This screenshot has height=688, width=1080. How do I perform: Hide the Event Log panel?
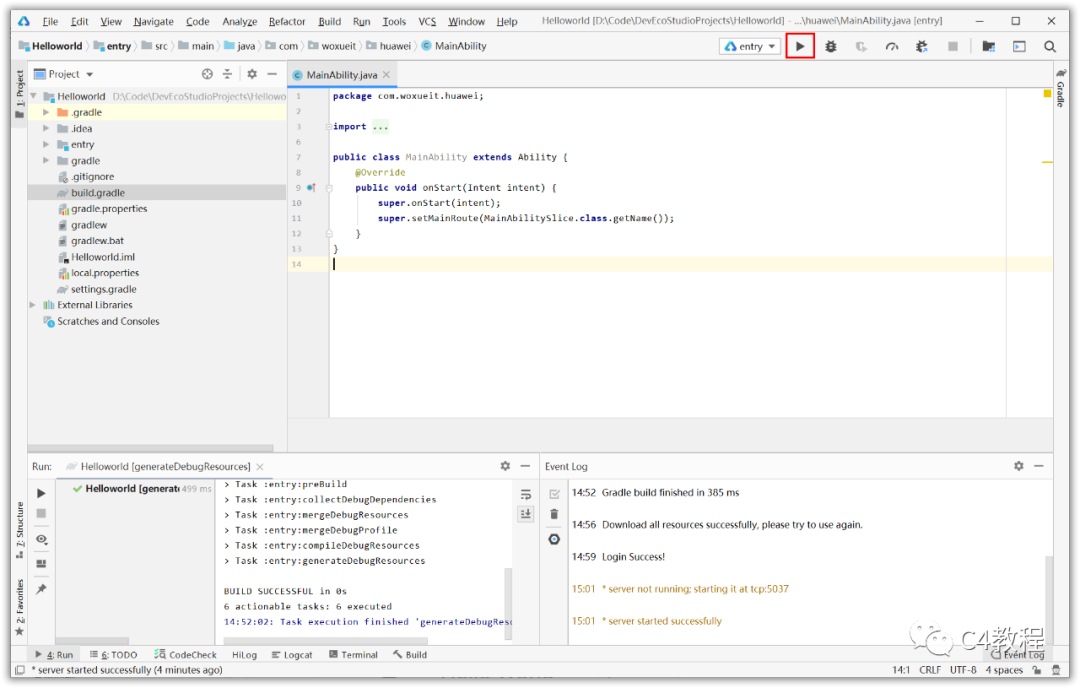[x=1039, y=466]
